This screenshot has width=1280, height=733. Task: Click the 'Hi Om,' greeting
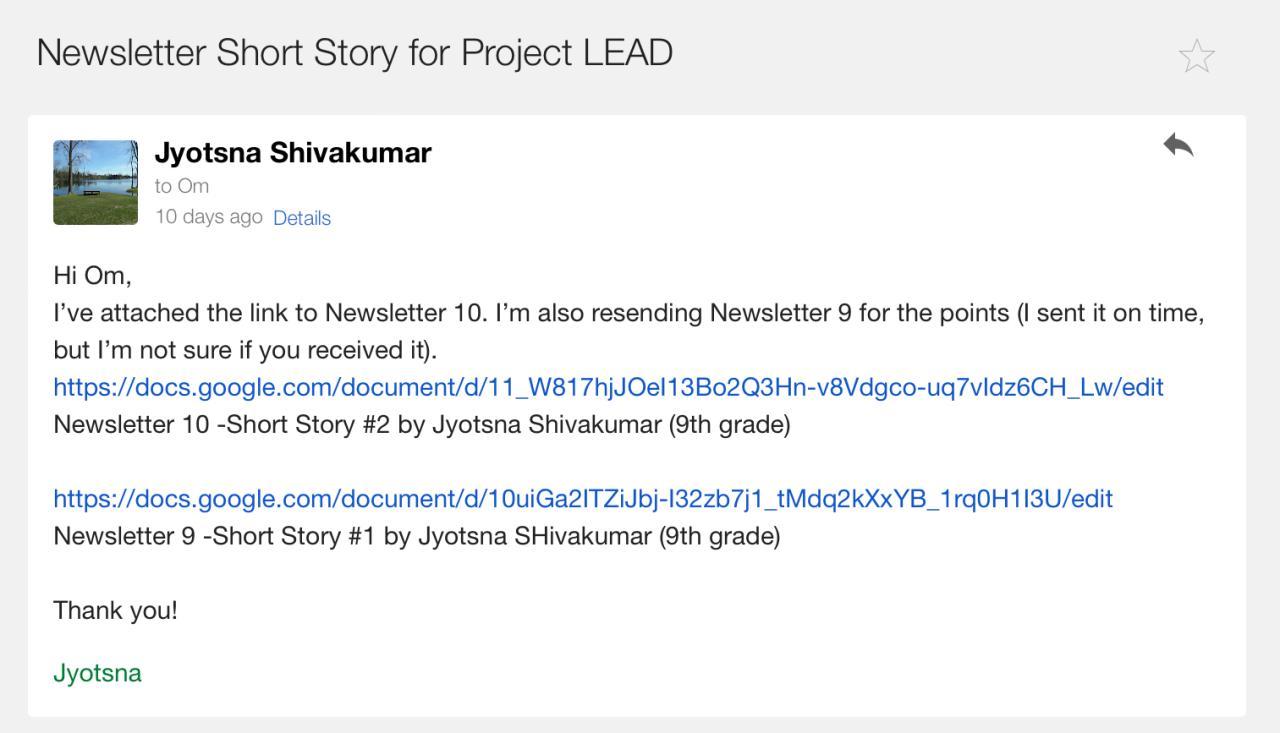click(92, 275)
